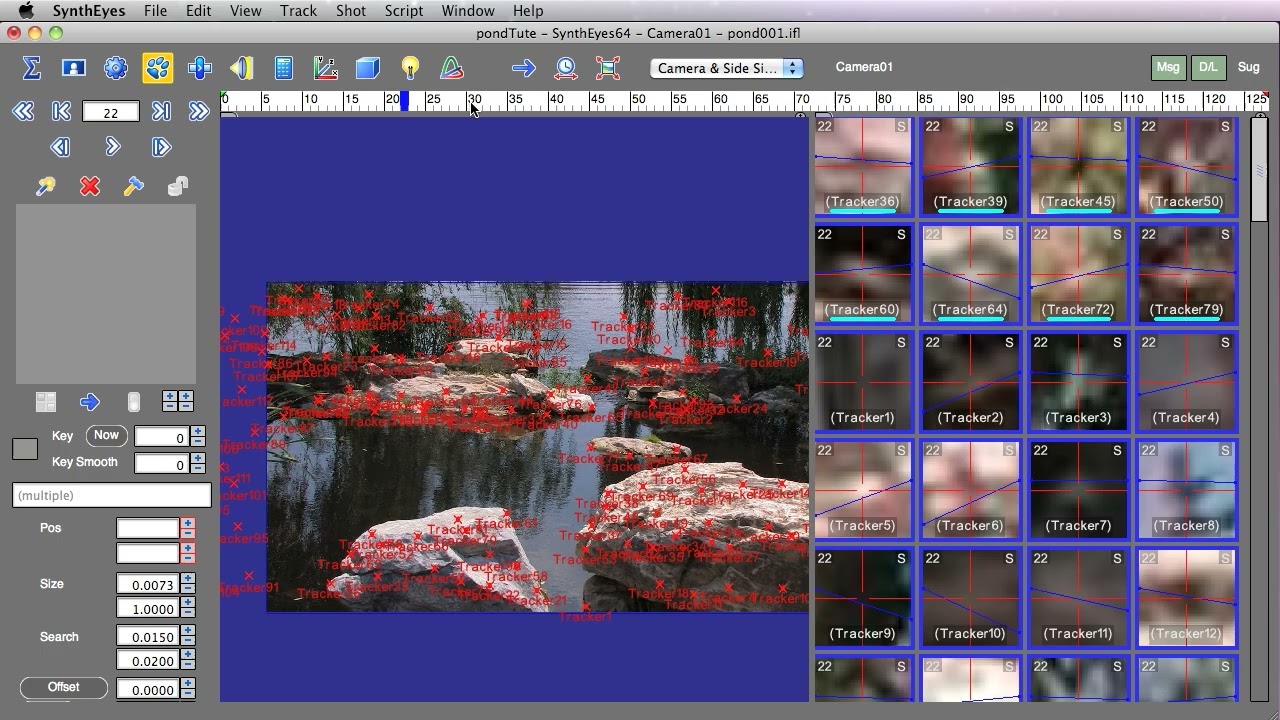Open the Lens room icon
This screenshot has width=1280, height=720.
pos(242,68)
